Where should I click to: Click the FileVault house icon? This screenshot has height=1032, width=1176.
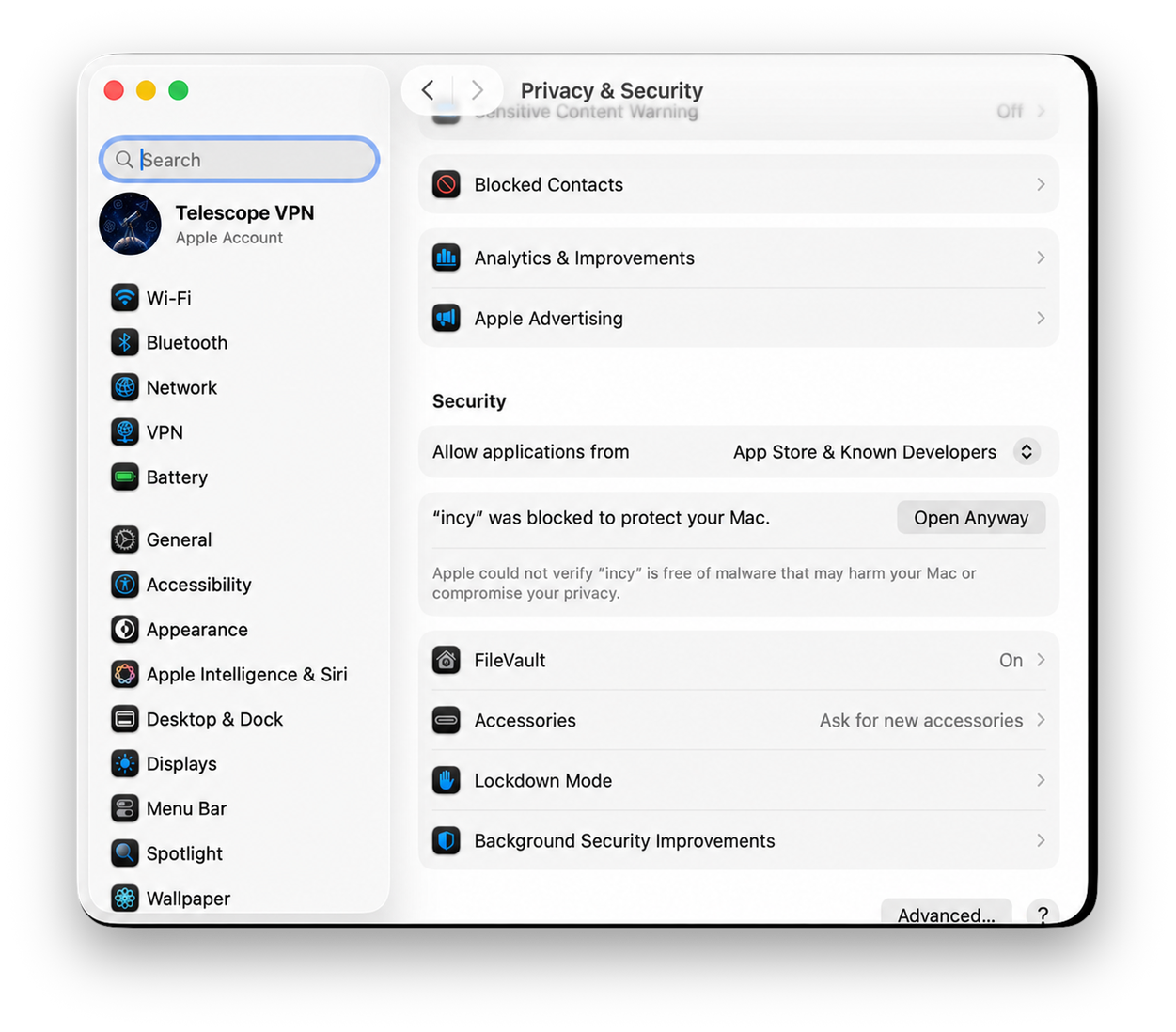point(447,660)
